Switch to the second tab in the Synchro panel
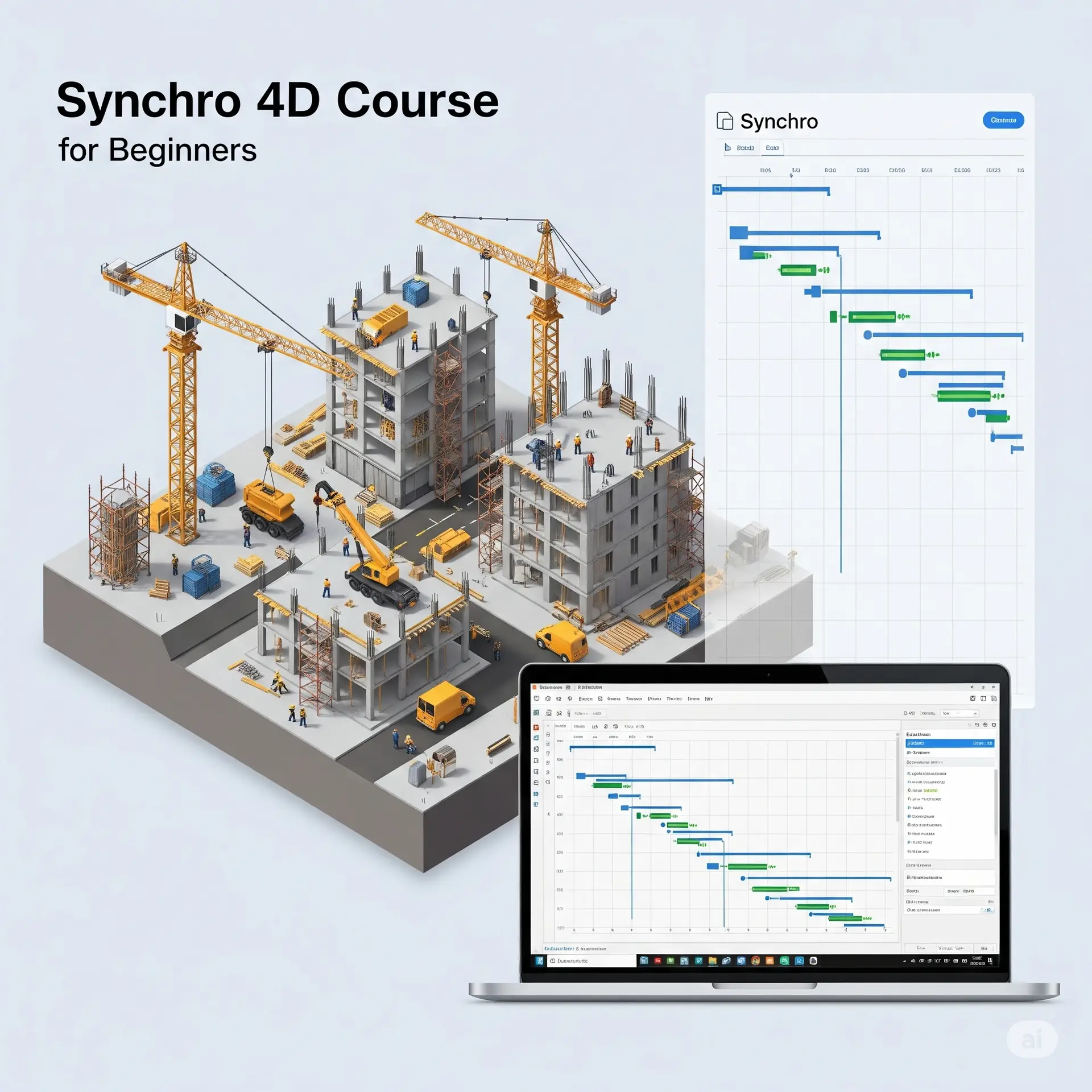The image size is (1092, 1092). 773,148
